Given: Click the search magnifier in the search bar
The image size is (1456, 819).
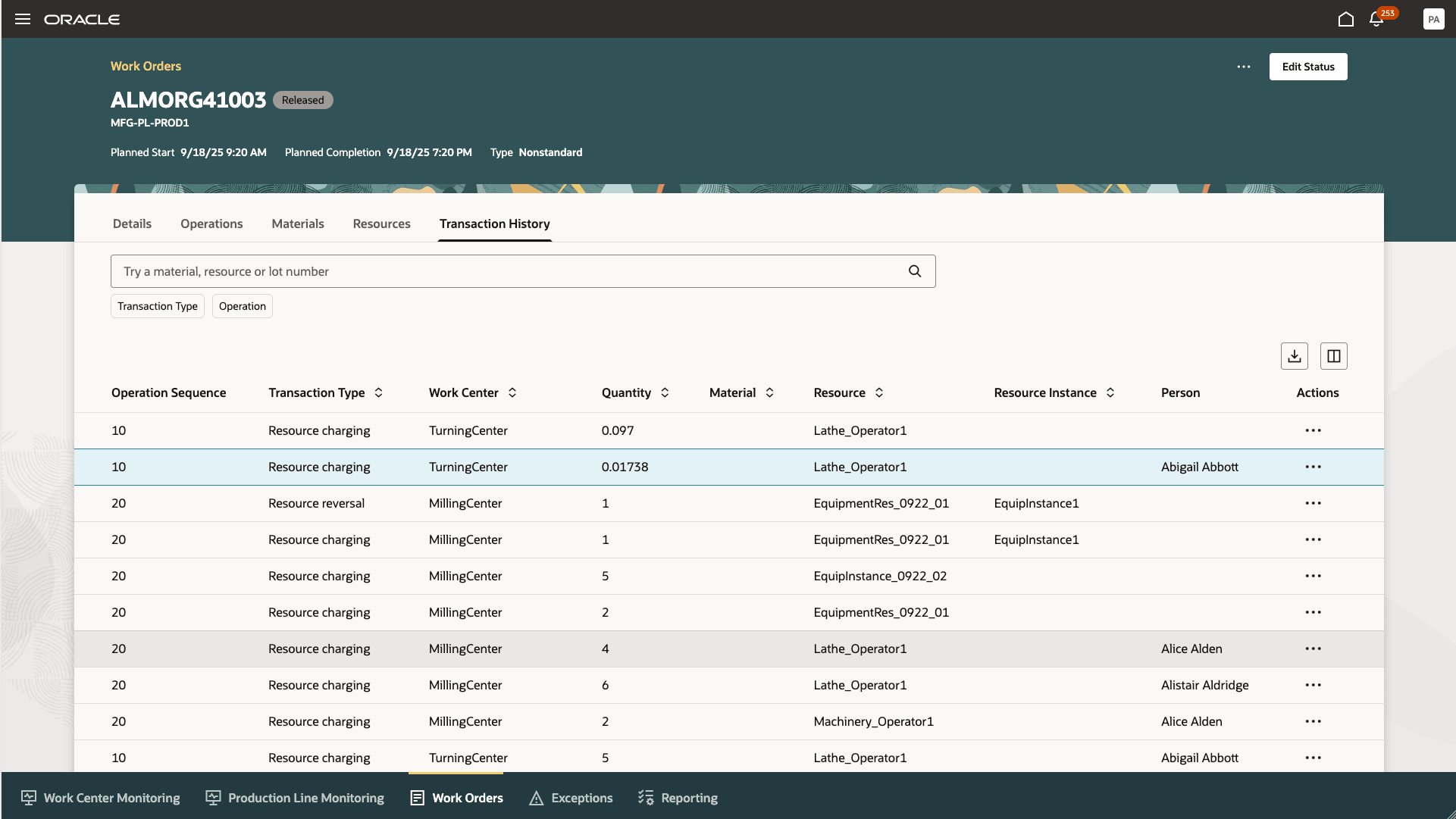Looking at the screenshot, I should click(x=914, y=270).
